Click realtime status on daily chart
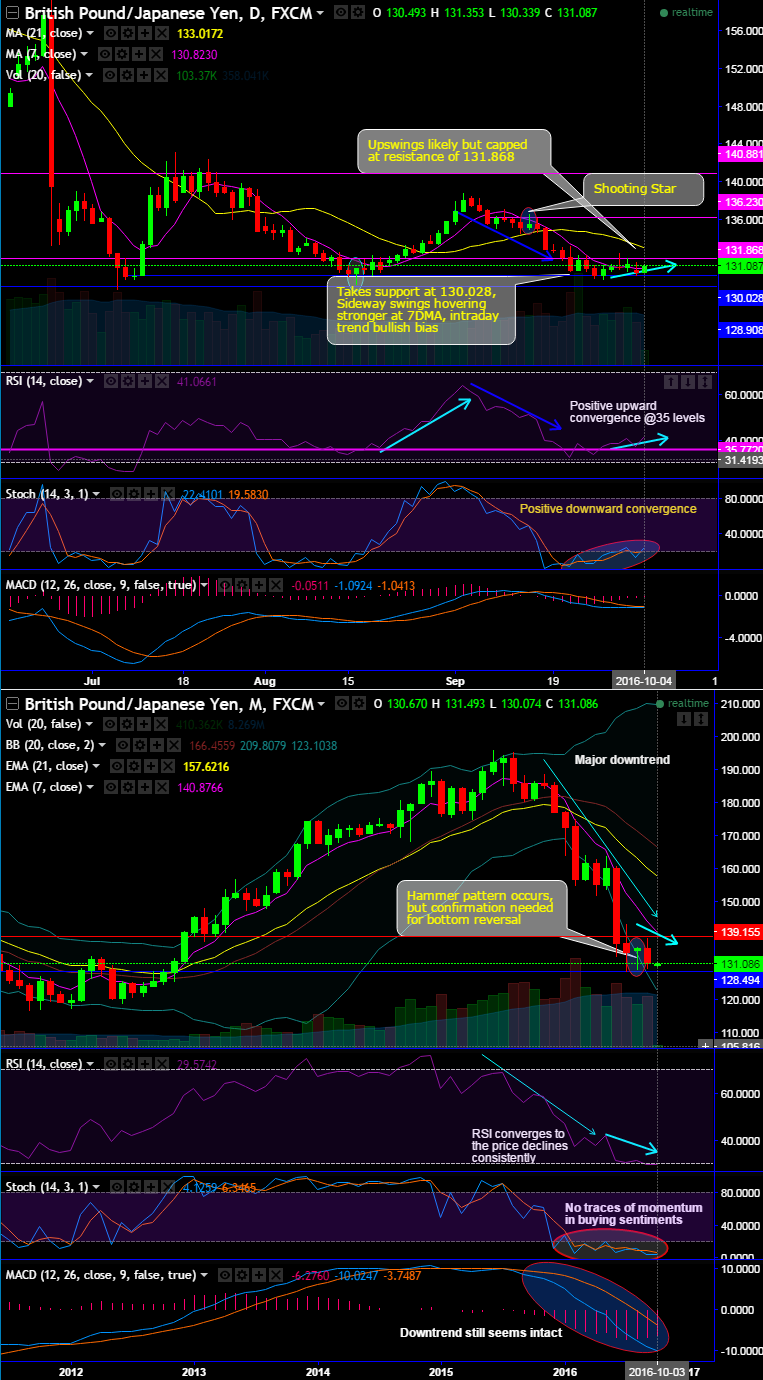This screenshot has width=763, height=1380. (x=685, y=13)
